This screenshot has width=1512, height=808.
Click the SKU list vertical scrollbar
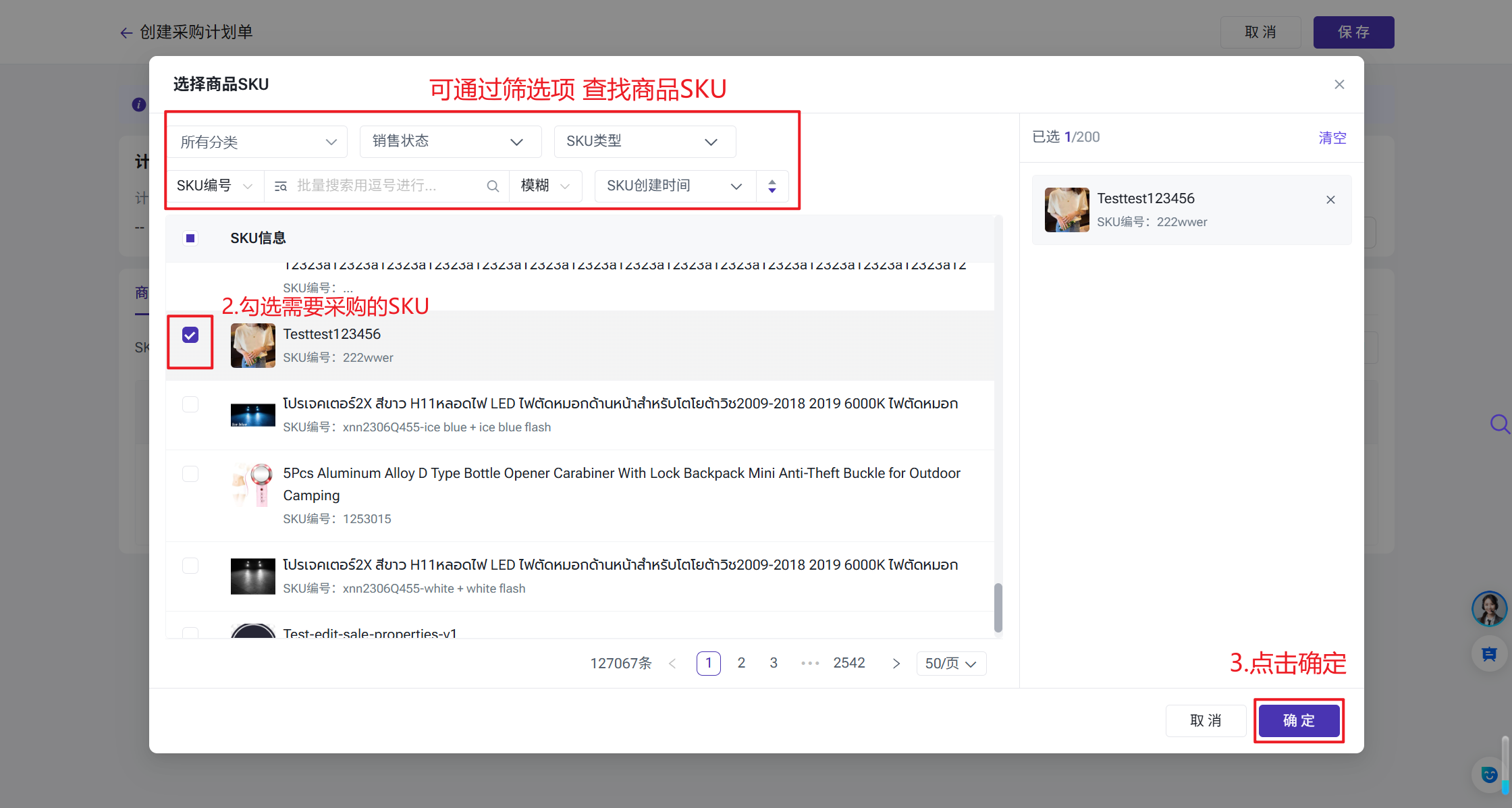click(x=998, y=608)
